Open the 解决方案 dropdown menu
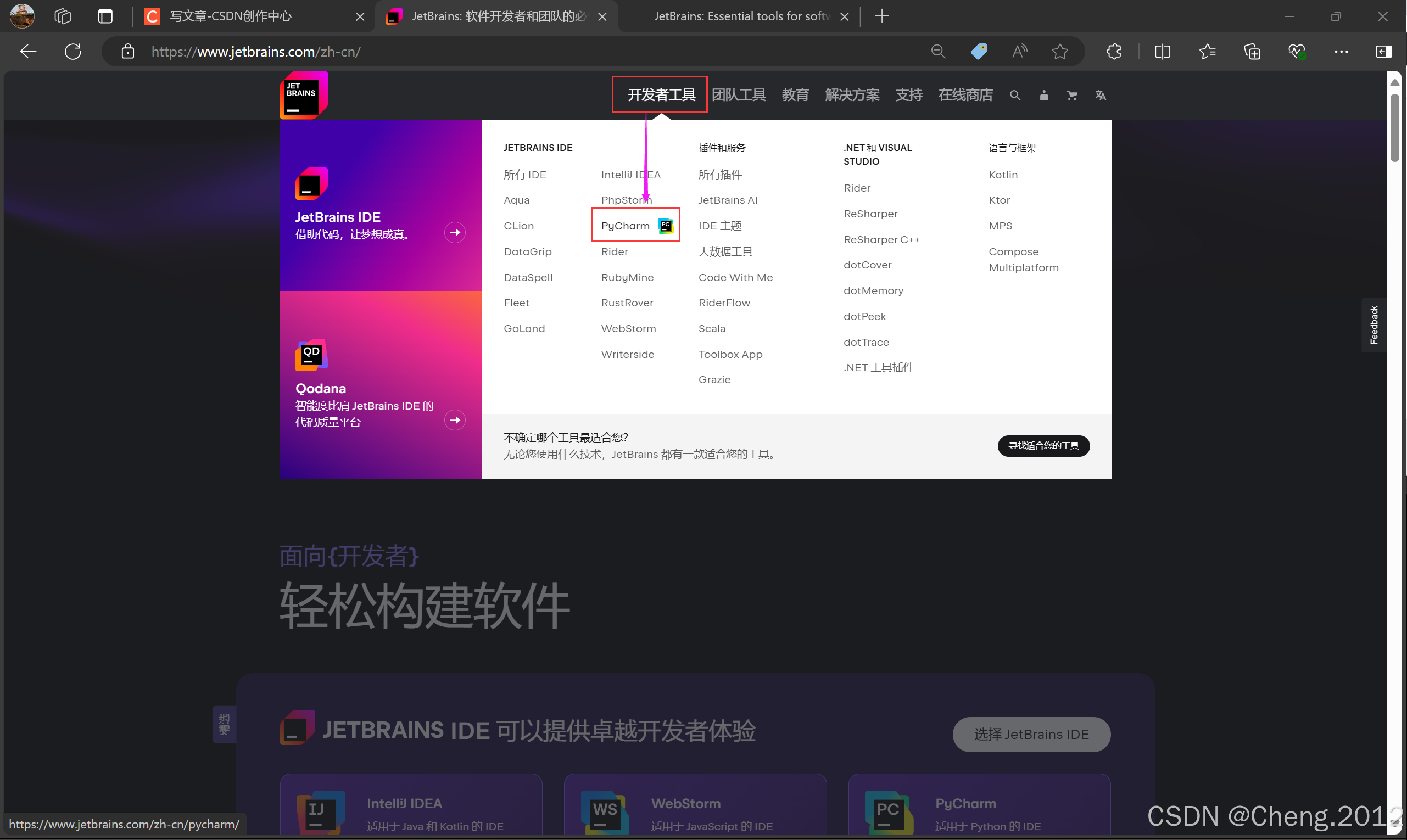 [x=852, y=95]
